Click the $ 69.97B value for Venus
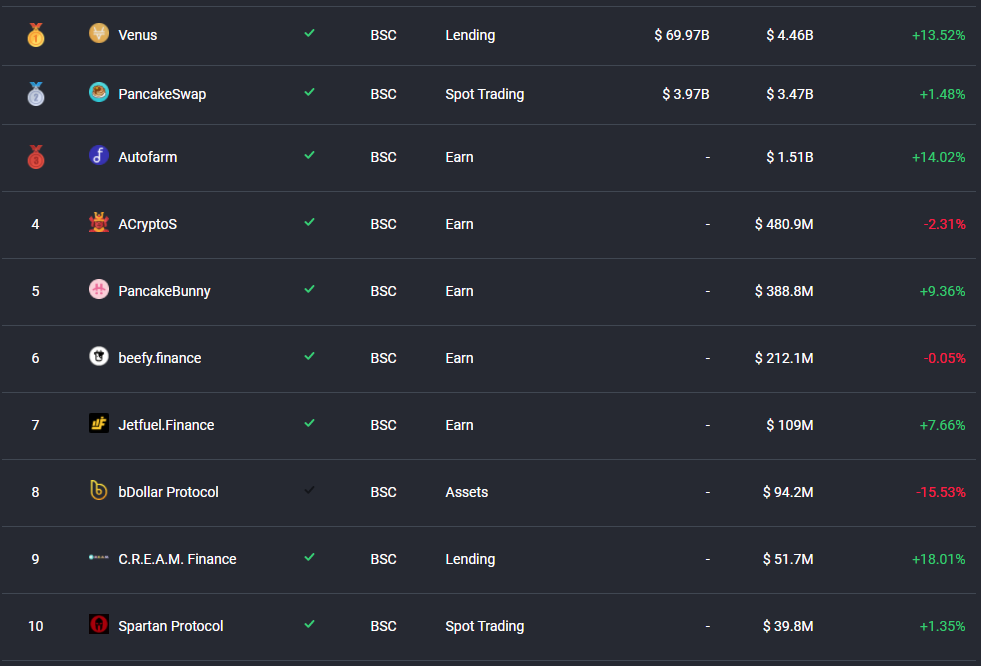 tap(682, 35)
